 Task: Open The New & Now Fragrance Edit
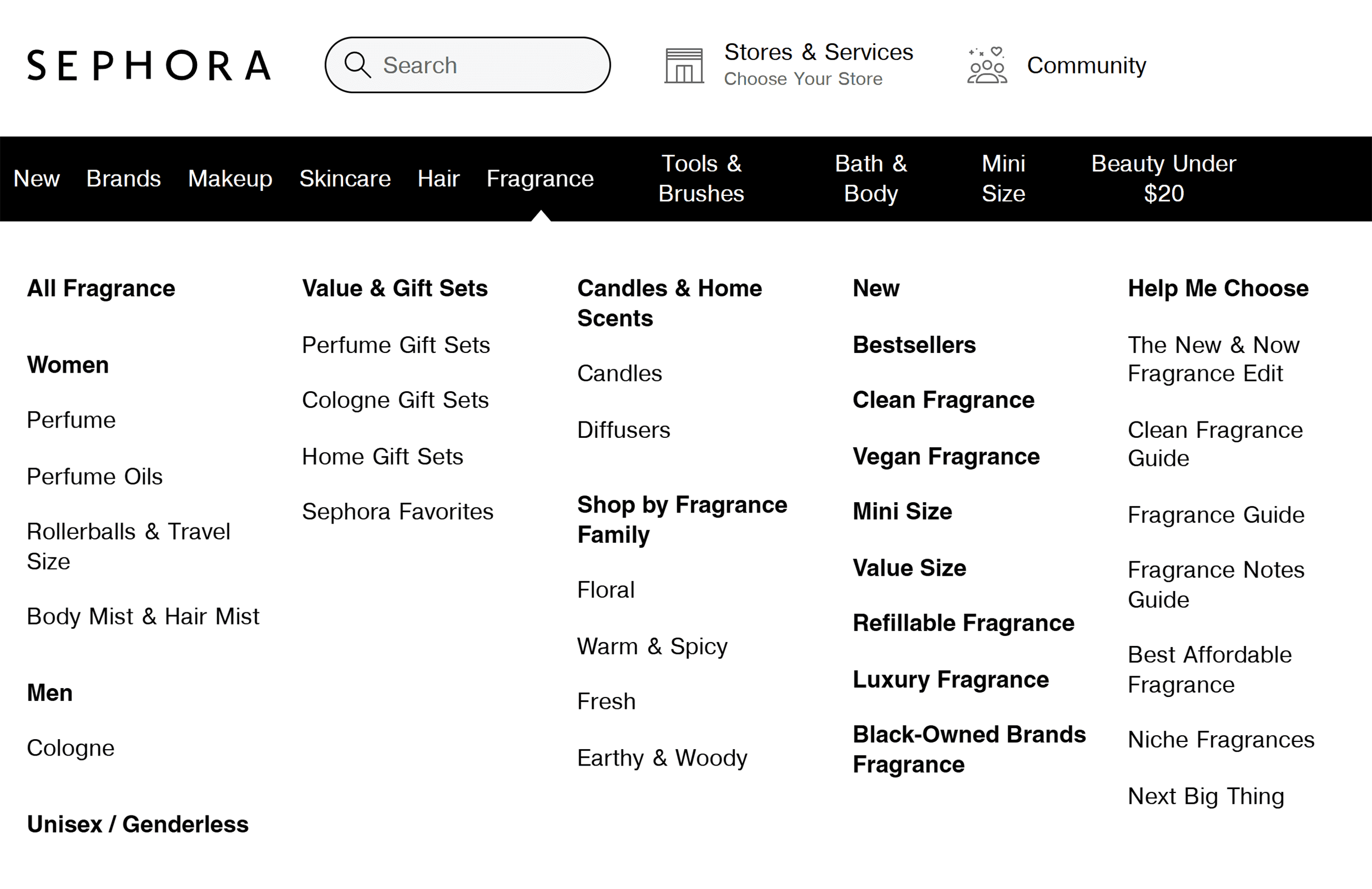pyautogui.click(x=1213, y=359)
